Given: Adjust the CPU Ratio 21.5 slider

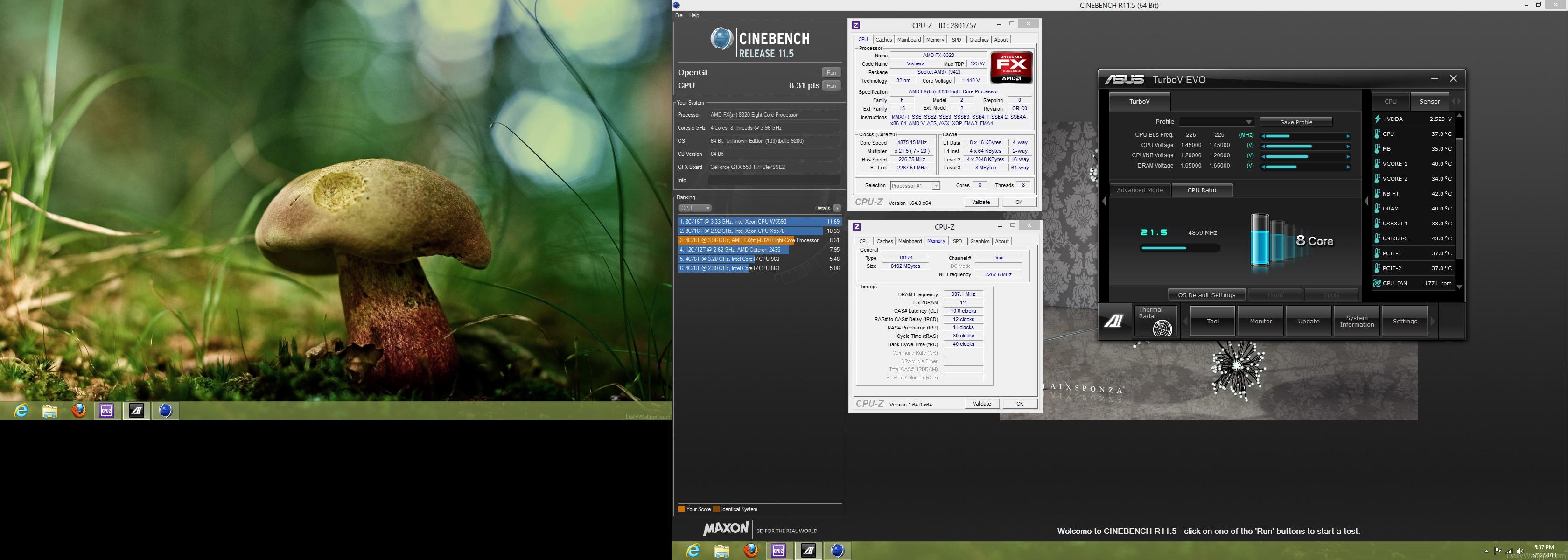Looking at the screenshot, I should pyautogui.click(x=1180, y=248).
